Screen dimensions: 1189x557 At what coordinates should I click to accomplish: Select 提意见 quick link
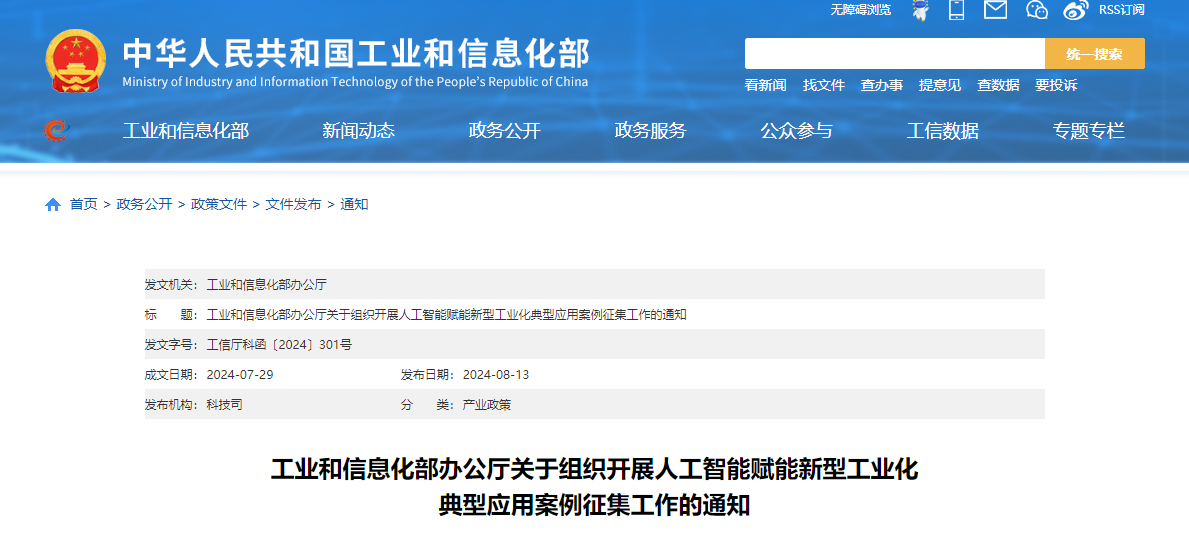pyautogui.click(x=940, y=85)
